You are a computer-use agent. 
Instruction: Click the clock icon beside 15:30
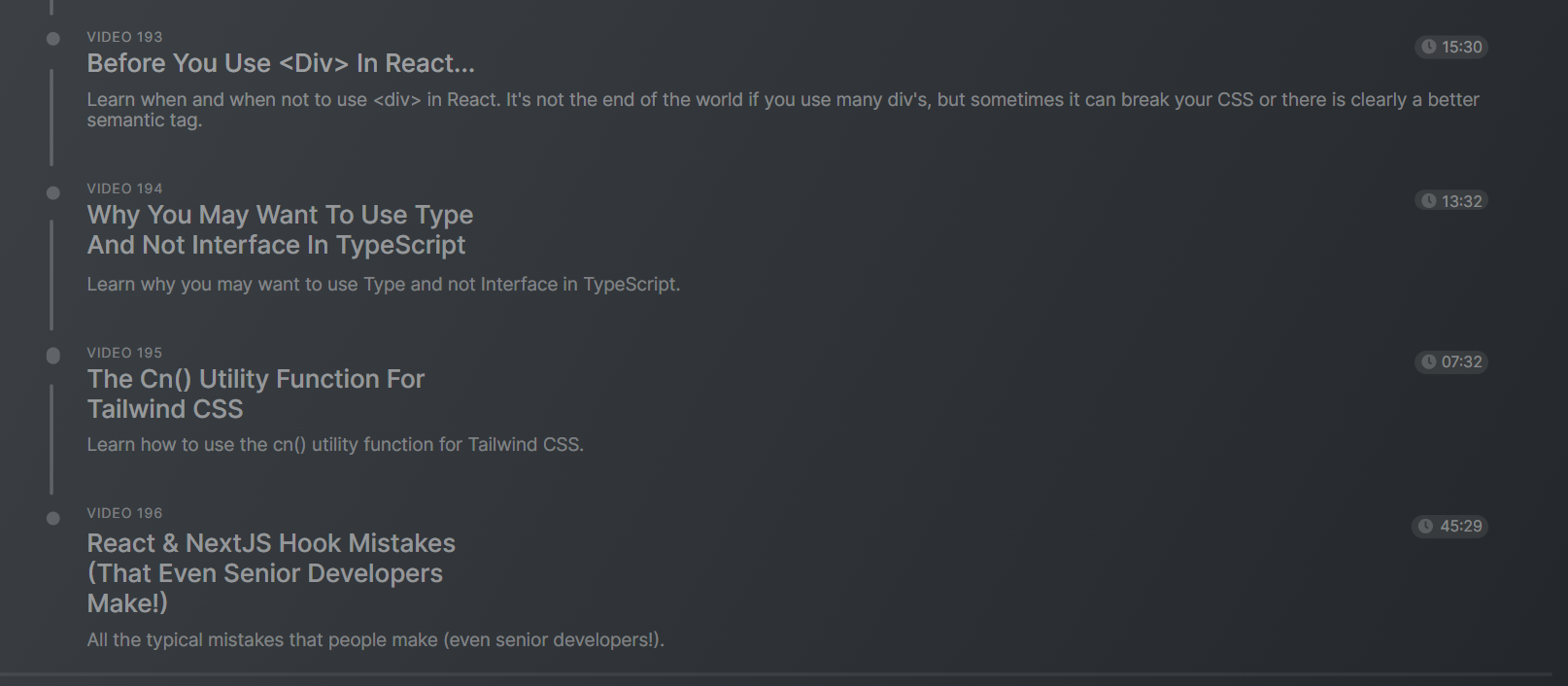1429,47
